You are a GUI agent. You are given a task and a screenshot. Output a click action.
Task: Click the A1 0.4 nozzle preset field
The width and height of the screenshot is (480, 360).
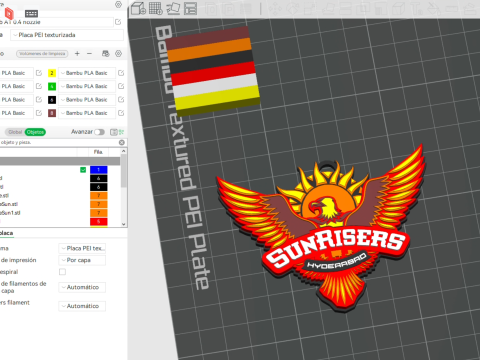(57, 22)
